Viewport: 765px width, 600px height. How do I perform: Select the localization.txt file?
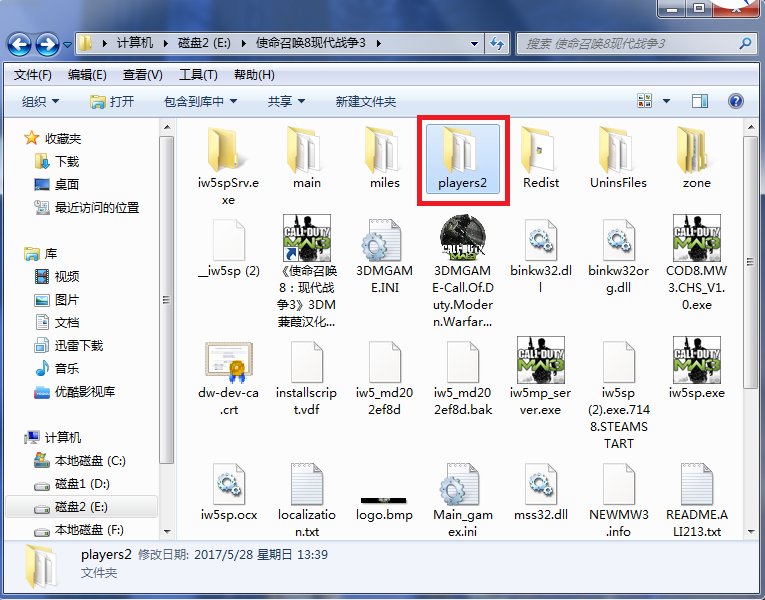[306, 500]
